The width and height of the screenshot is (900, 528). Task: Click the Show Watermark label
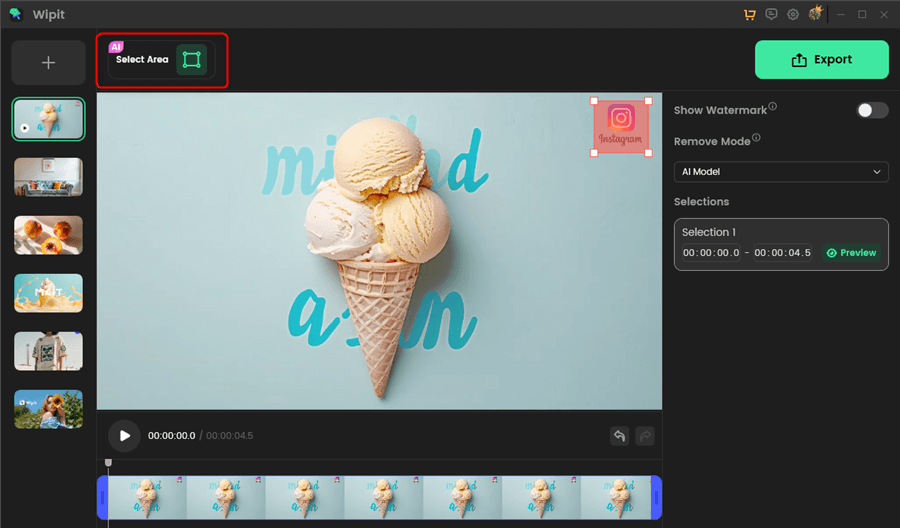tap(720, 110)
